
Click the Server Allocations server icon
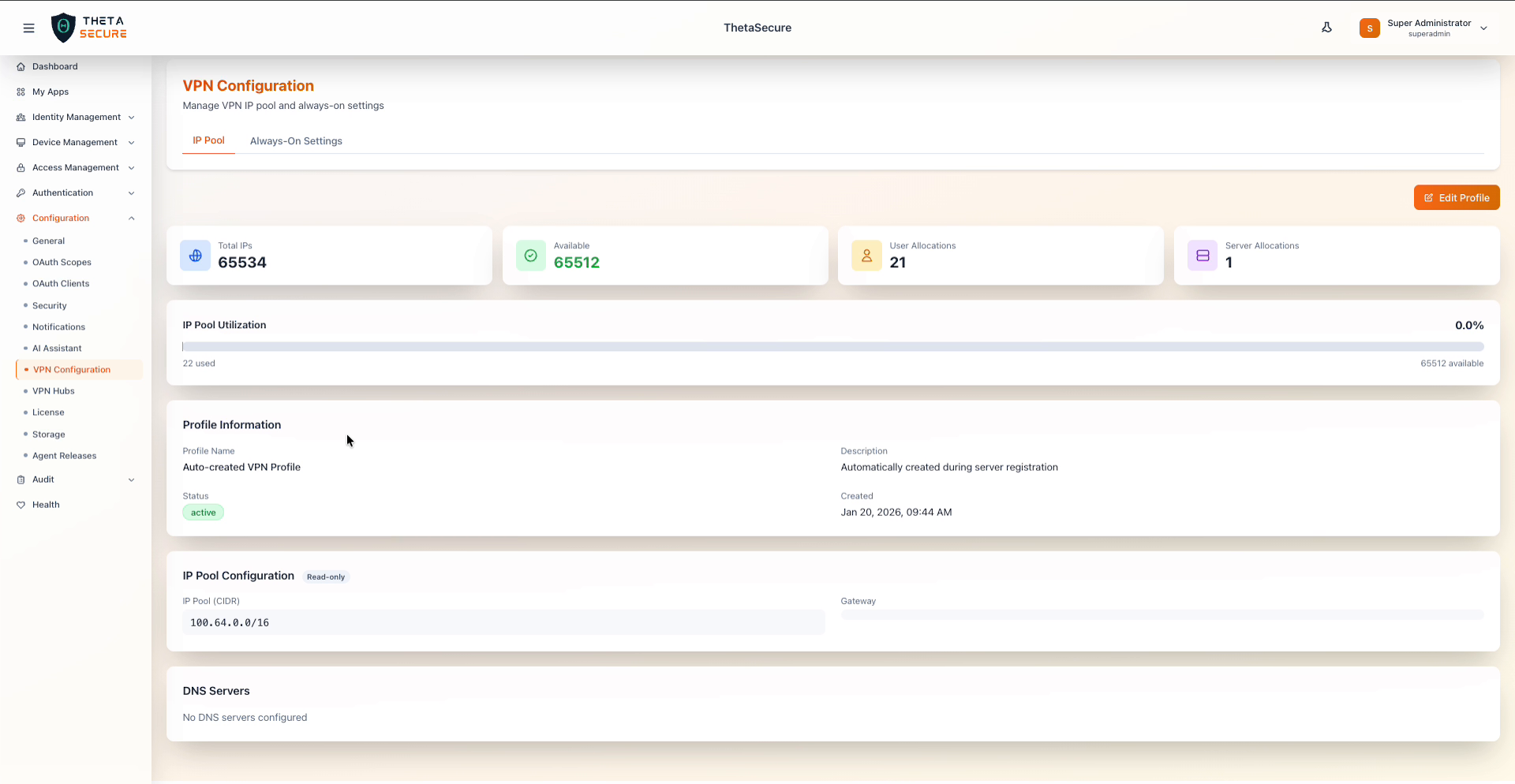tap(1202, 256)
